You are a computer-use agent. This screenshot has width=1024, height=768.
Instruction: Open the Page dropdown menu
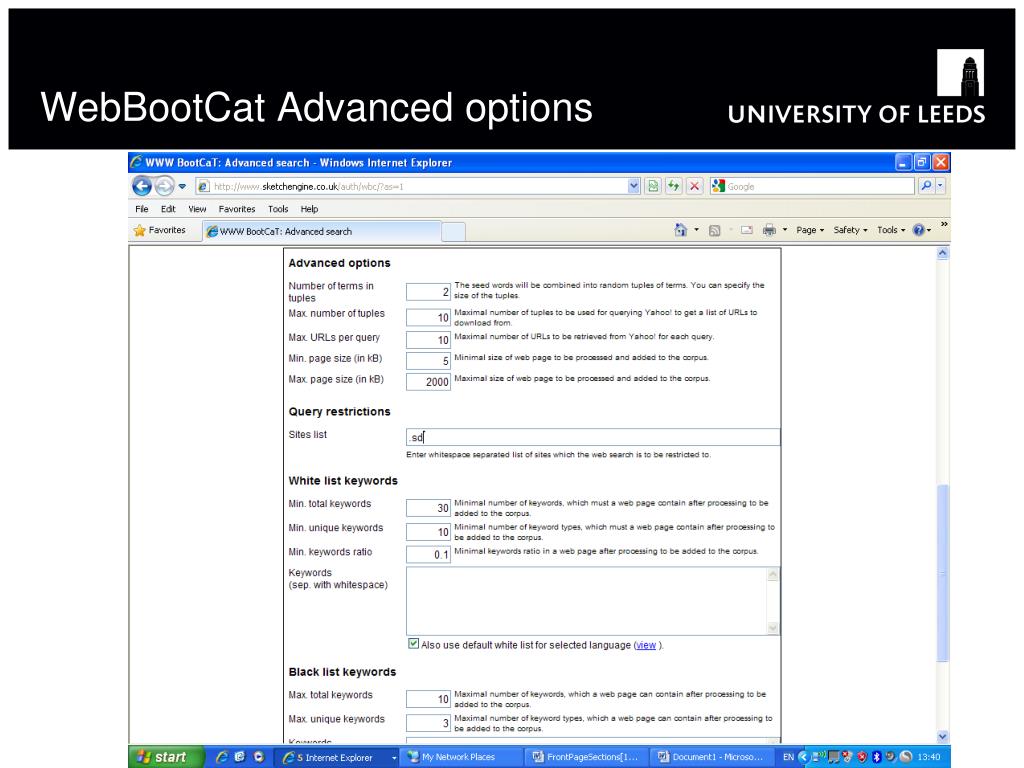click(x=810, y=230)
